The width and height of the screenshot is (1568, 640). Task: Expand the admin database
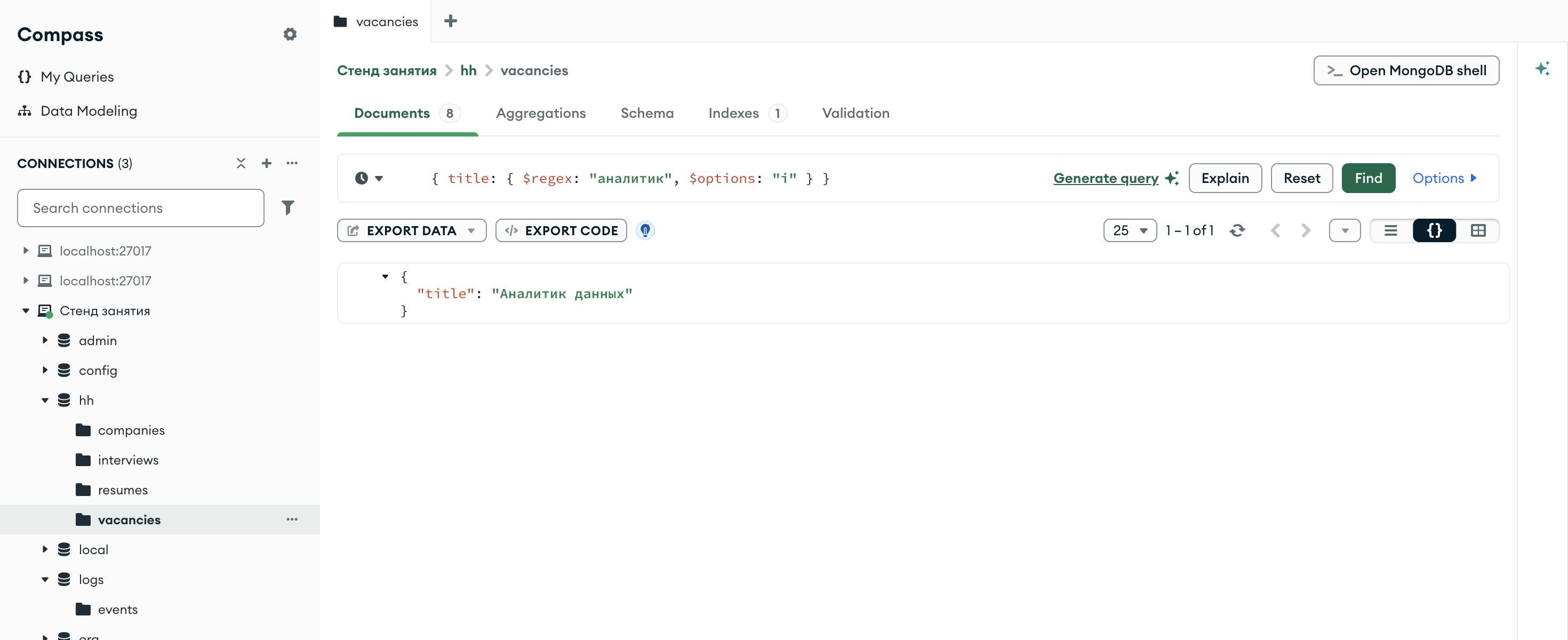(x=44, y=340)
